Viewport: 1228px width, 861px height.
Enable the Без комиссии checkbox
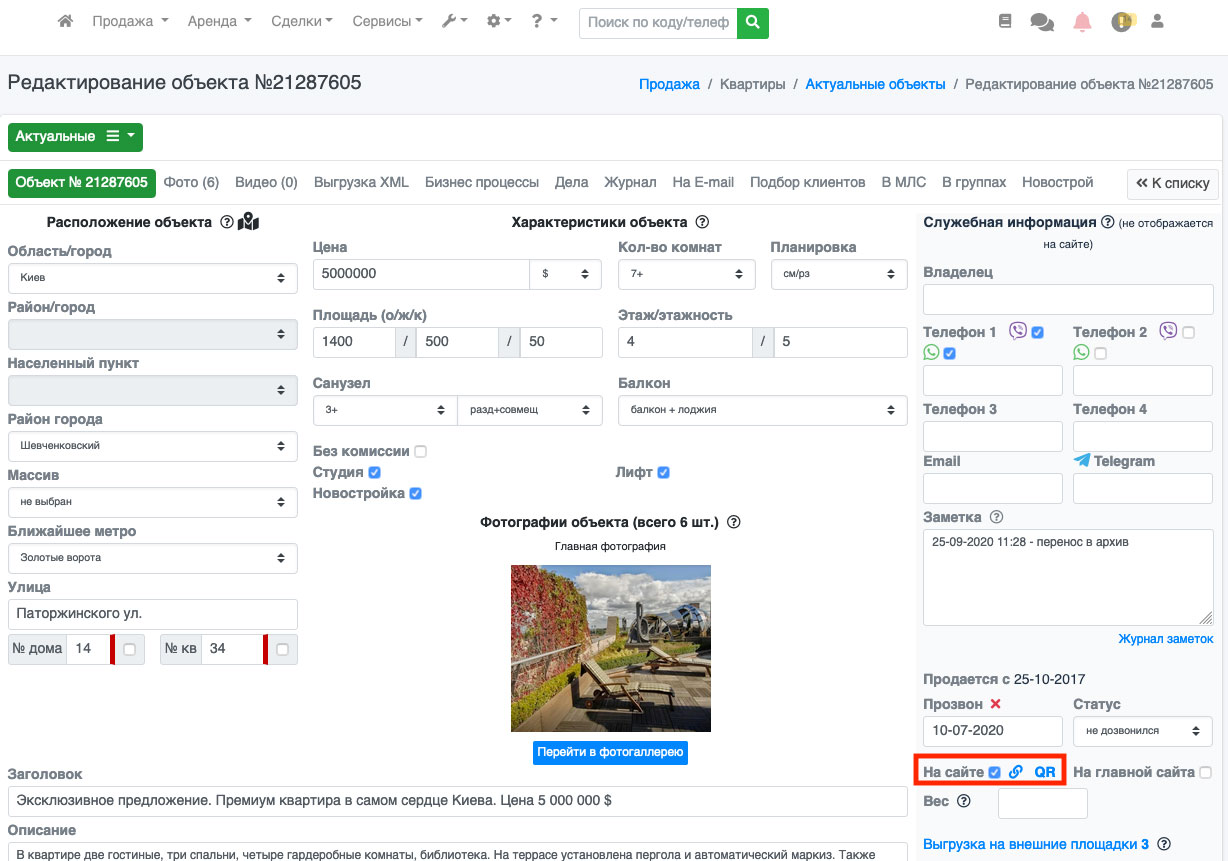[420, 451]
